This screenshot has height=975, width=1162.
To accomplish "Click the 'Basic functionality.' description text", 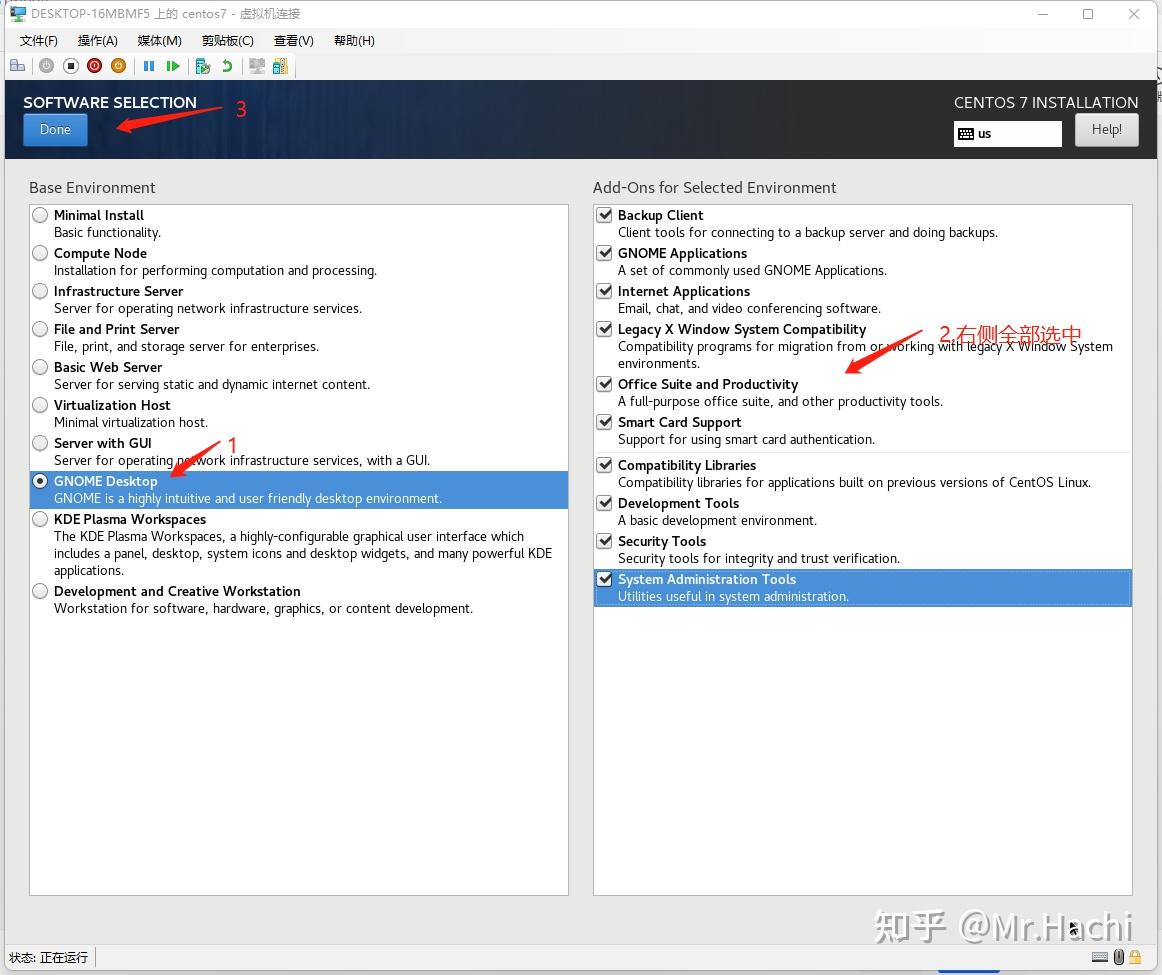I will (x=107, y=233).
